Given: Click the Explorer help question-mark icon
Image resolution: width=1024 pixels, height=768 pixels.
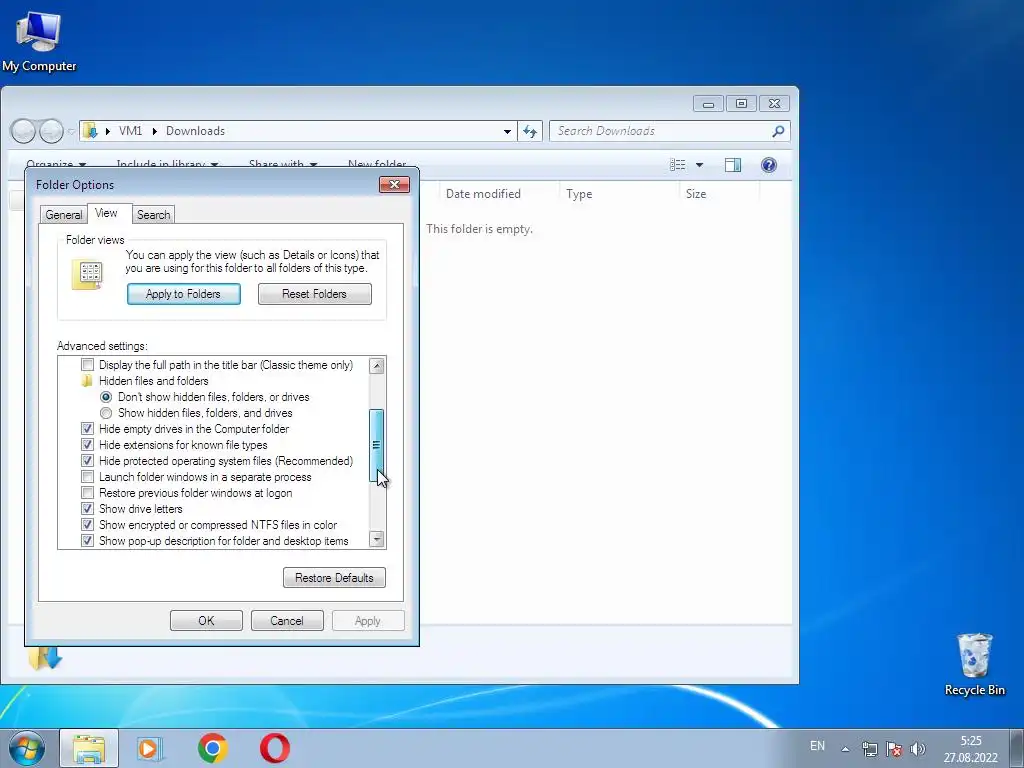Looking at the screenshot, I should point(769,165).
